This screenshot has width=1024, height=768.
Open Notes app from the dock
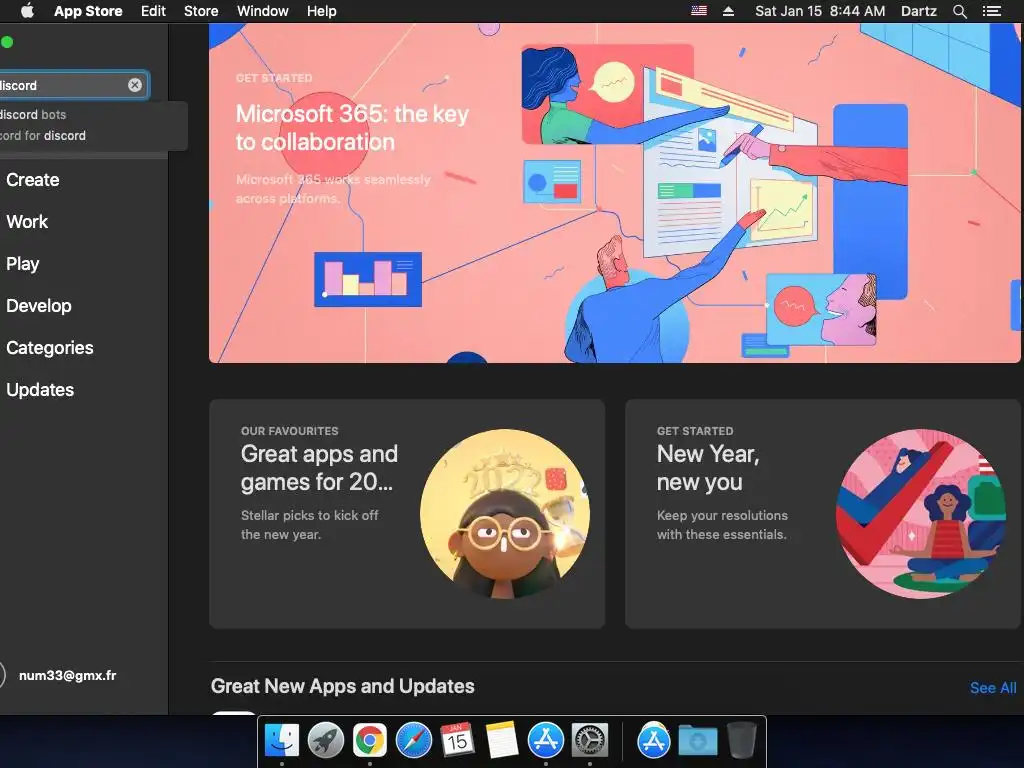[502, 741]
